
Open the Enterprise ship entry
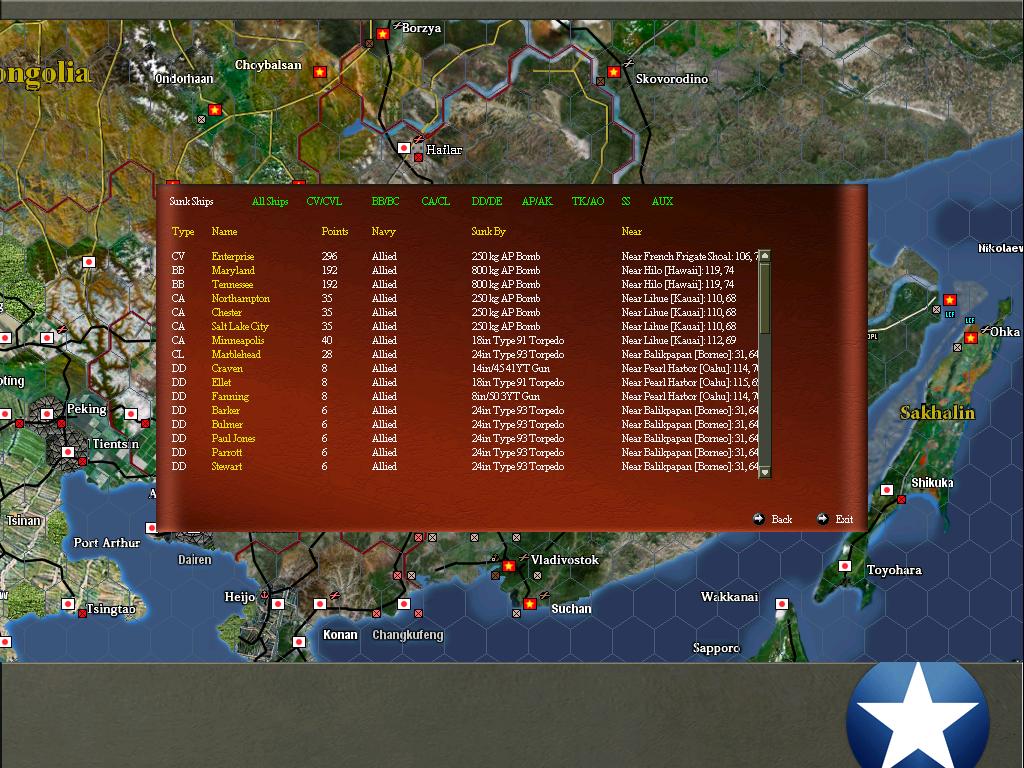(x=232, y=257)
